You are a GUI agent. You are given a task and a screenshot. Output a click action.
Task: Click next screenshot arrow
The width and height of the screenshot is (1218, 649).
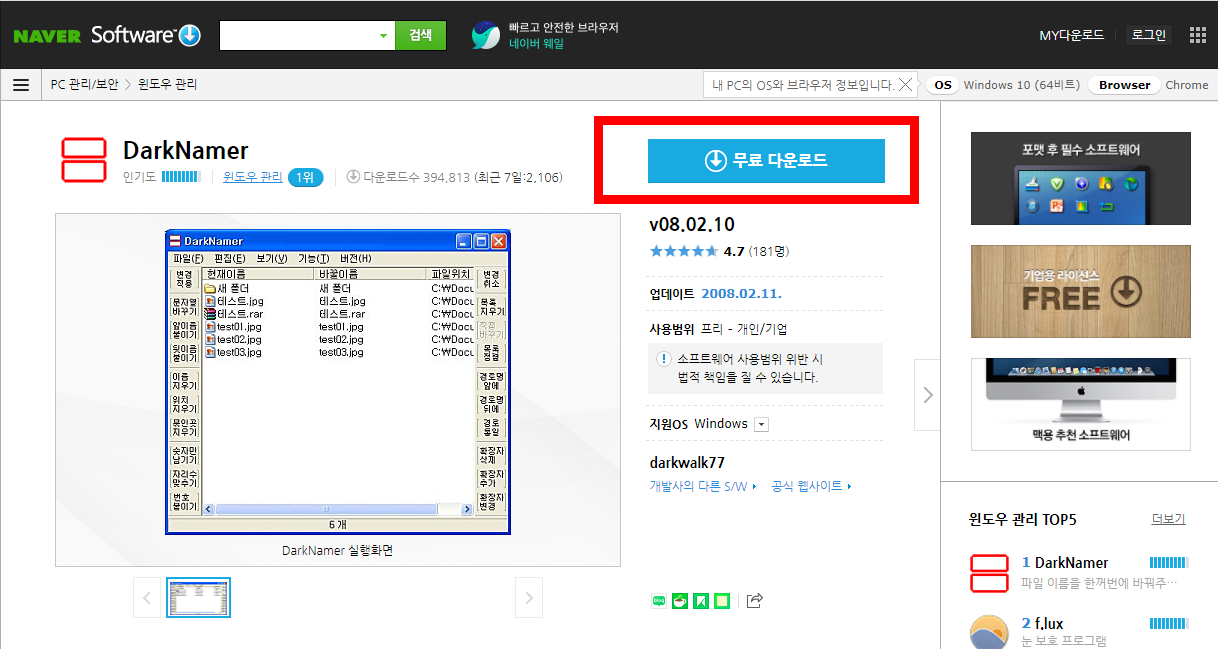click(x=529, y=598)
